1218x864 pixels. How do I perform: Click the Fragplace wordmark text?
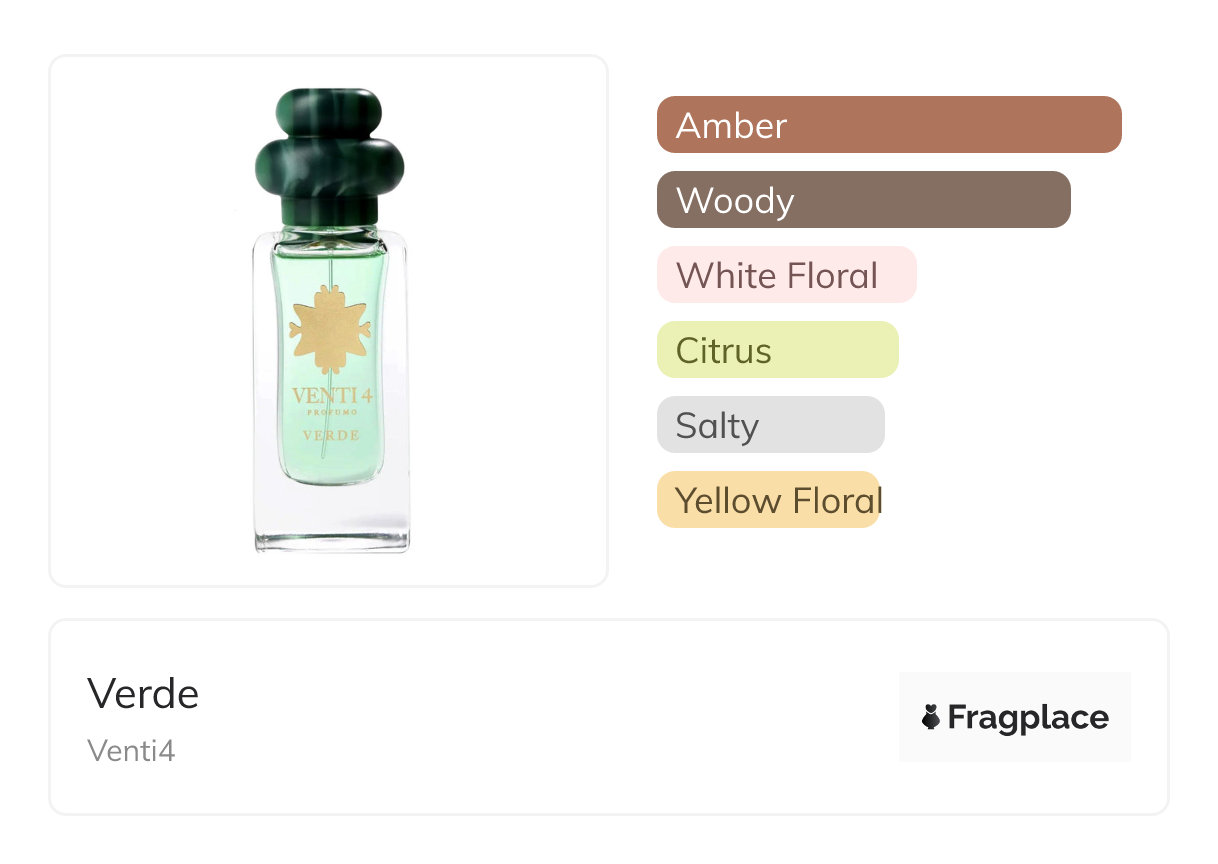point(1028,717)
